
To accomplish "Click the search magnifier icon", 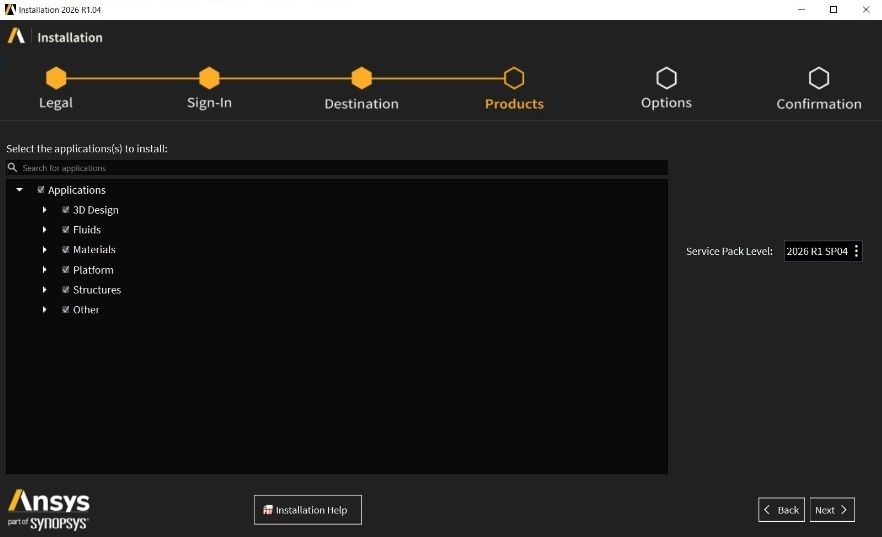I will pos(12,168).
